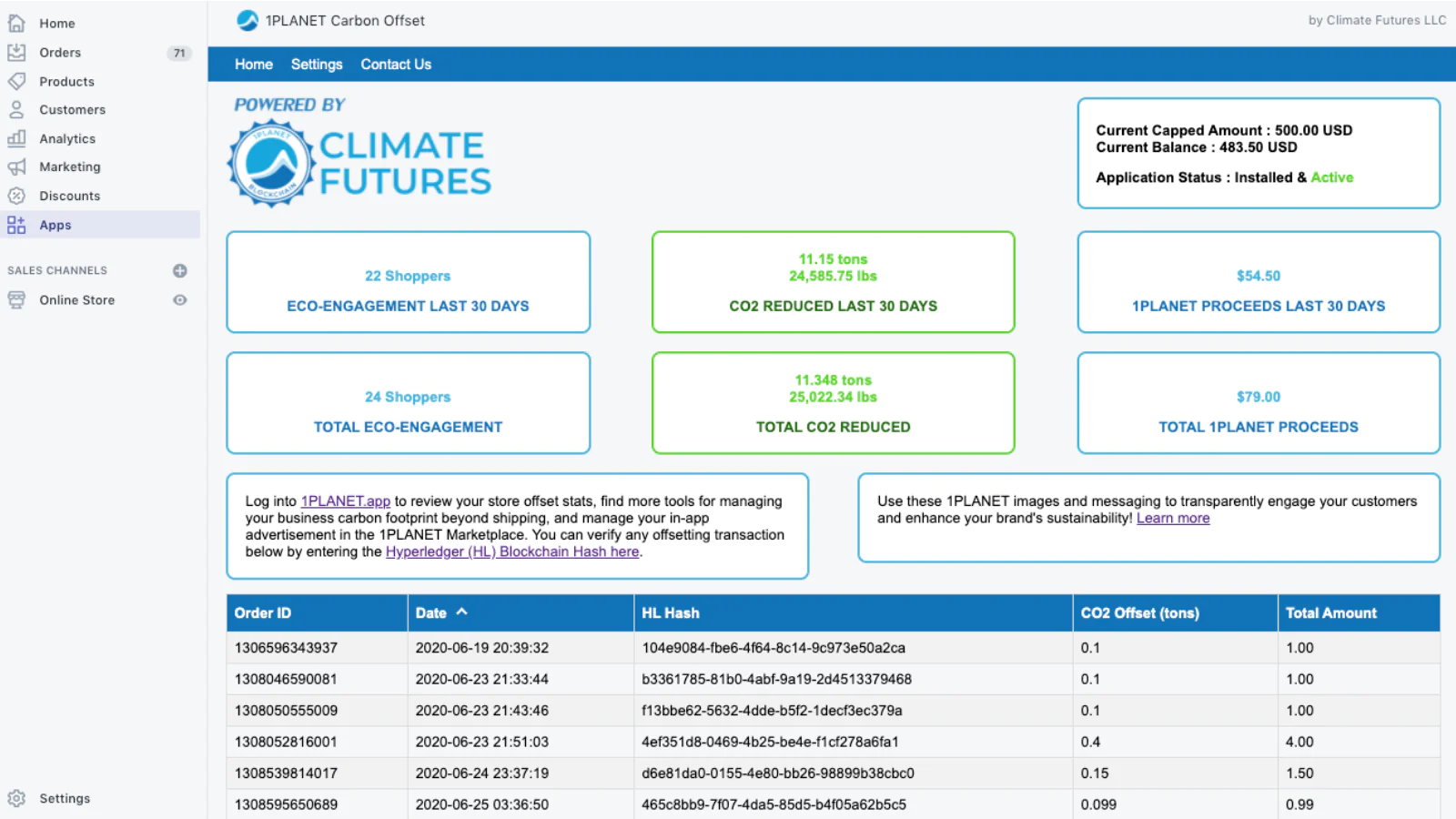This screenshot has width=1456, height=819.
Task: Click the Settings gear icon in sidebar
Action: click(x=16, y=798)
